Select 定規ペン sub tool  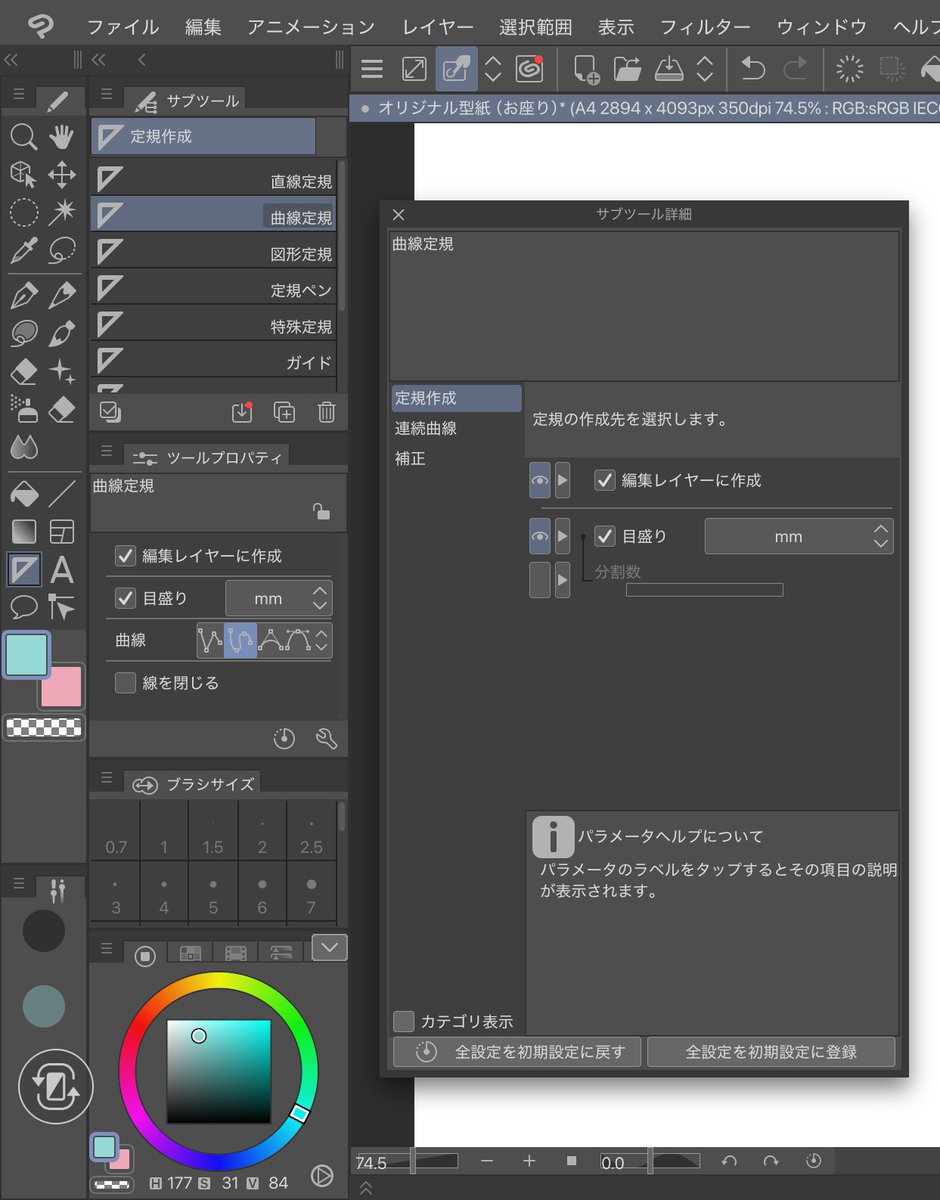click(214, 289)
